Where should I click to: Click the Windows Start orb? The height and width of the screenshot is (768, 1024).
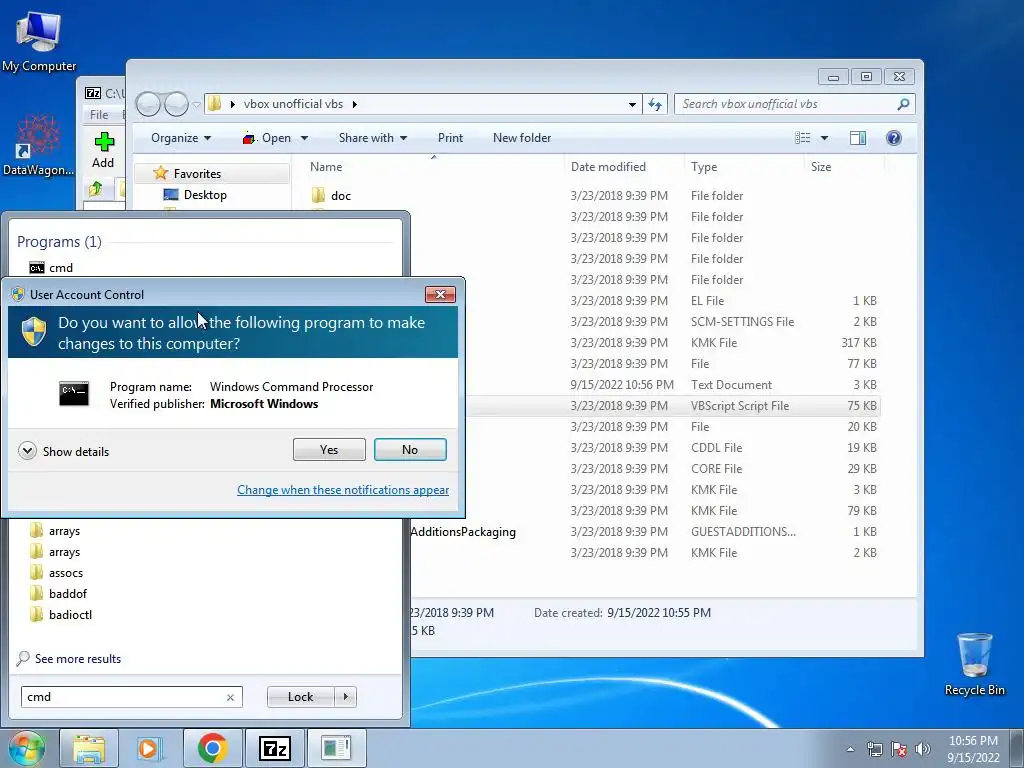[x=27, y=748]
